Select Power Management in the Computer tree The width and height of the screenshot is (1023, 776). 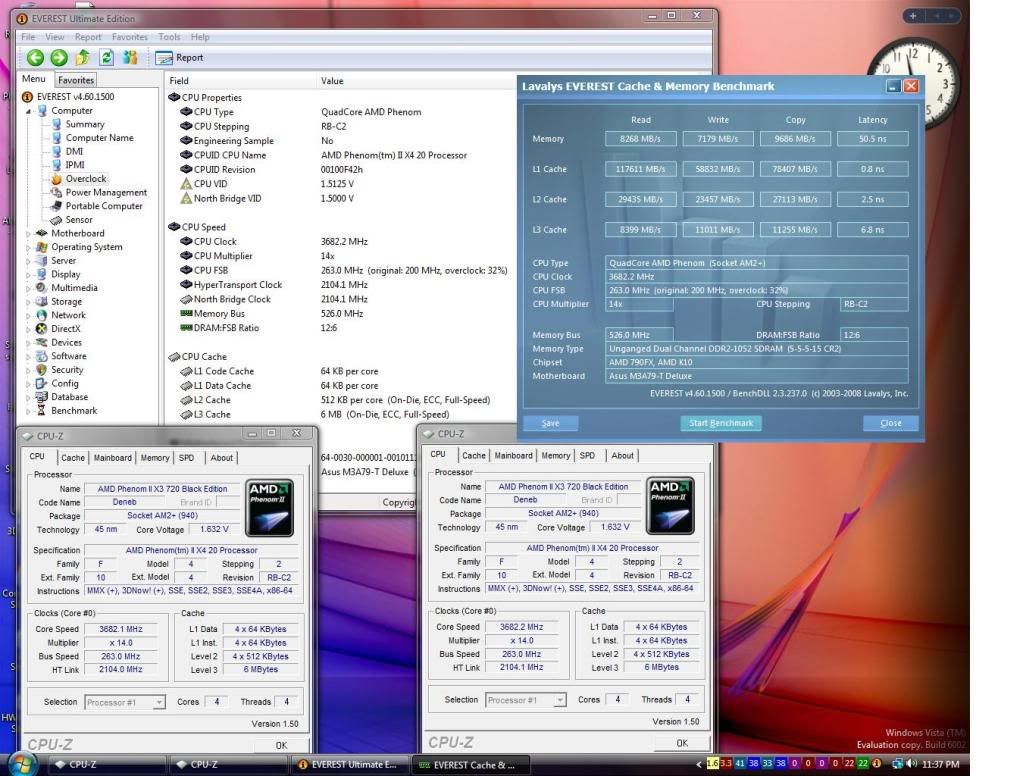point(105,193)
